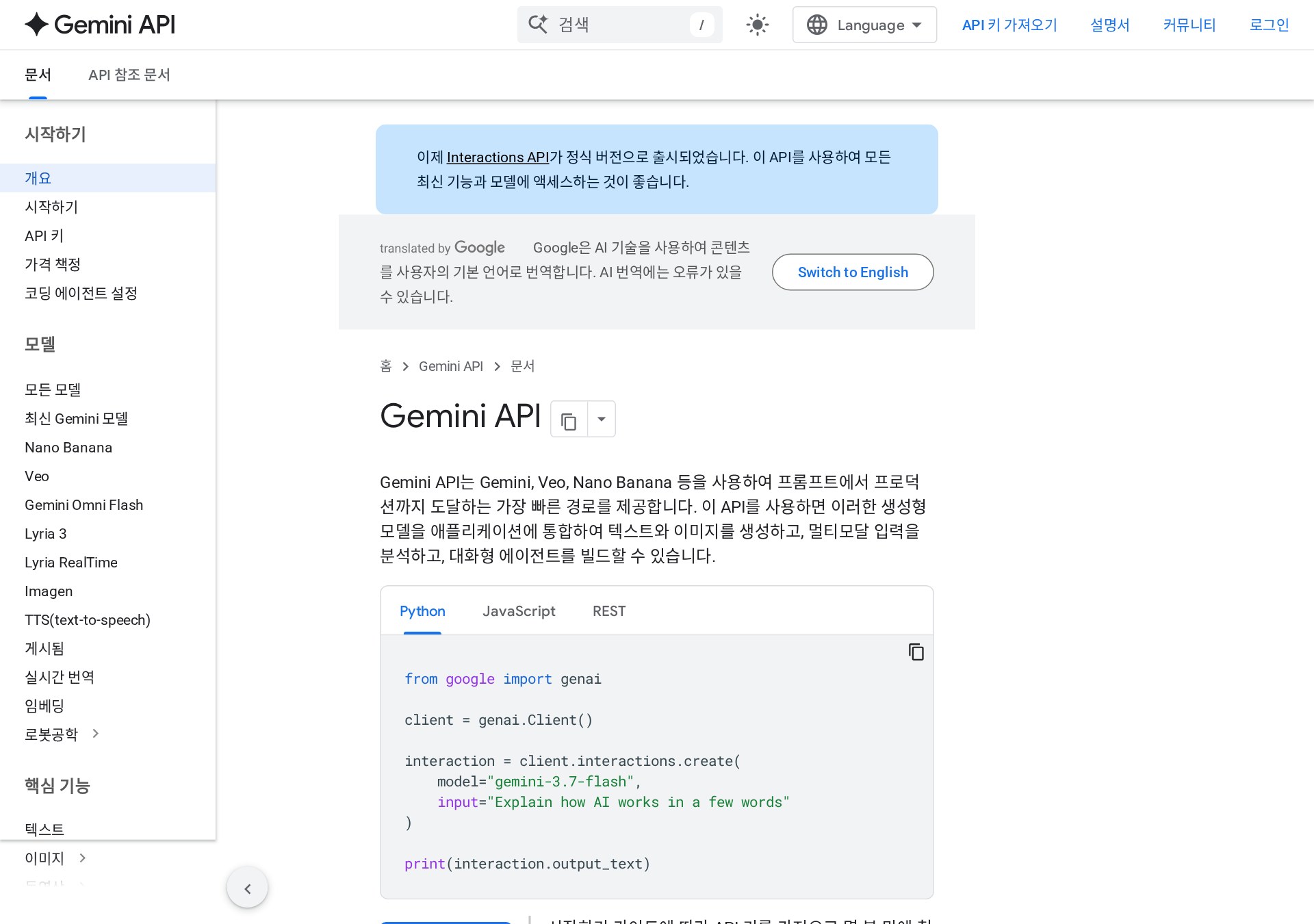Open Lyria 3 sidebar item
Image resolution: width=1314 pixels, height=924 pixels.
(46, 533)
